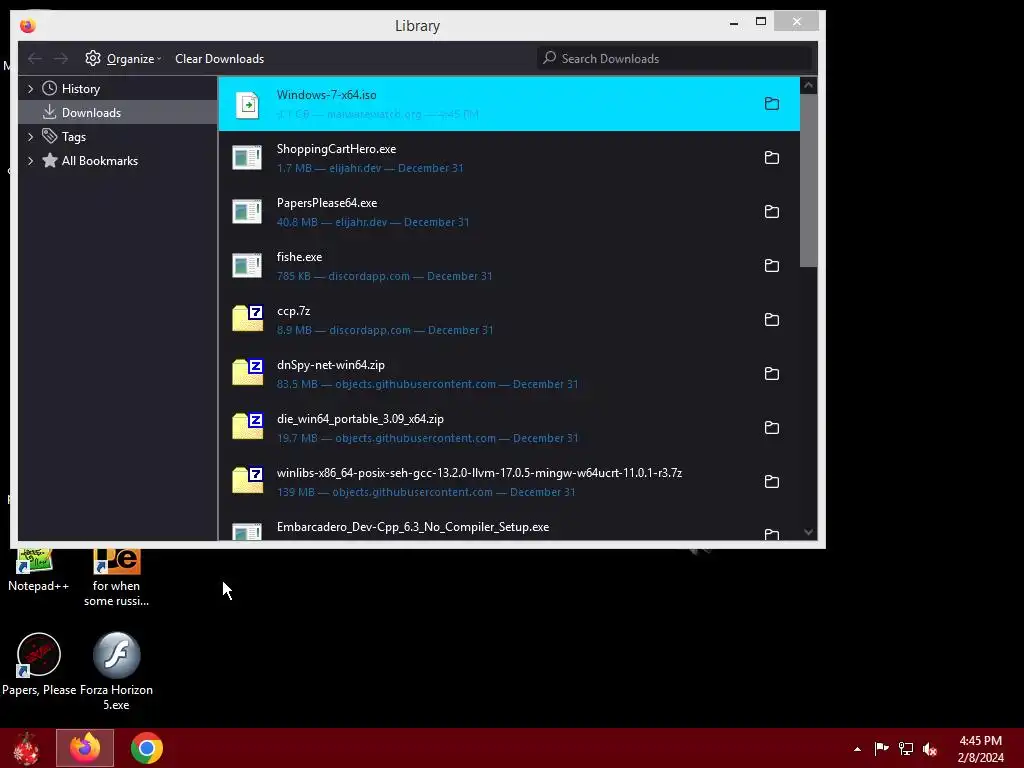
Task: Click the network tray icon
Action: pos(906,748)
